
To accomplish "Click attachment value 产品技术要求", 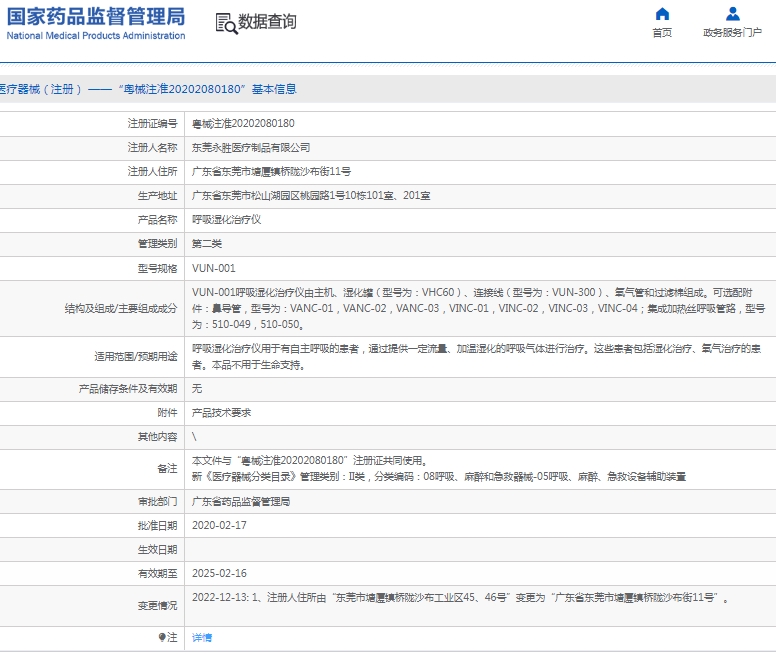I will click(221, 413).
